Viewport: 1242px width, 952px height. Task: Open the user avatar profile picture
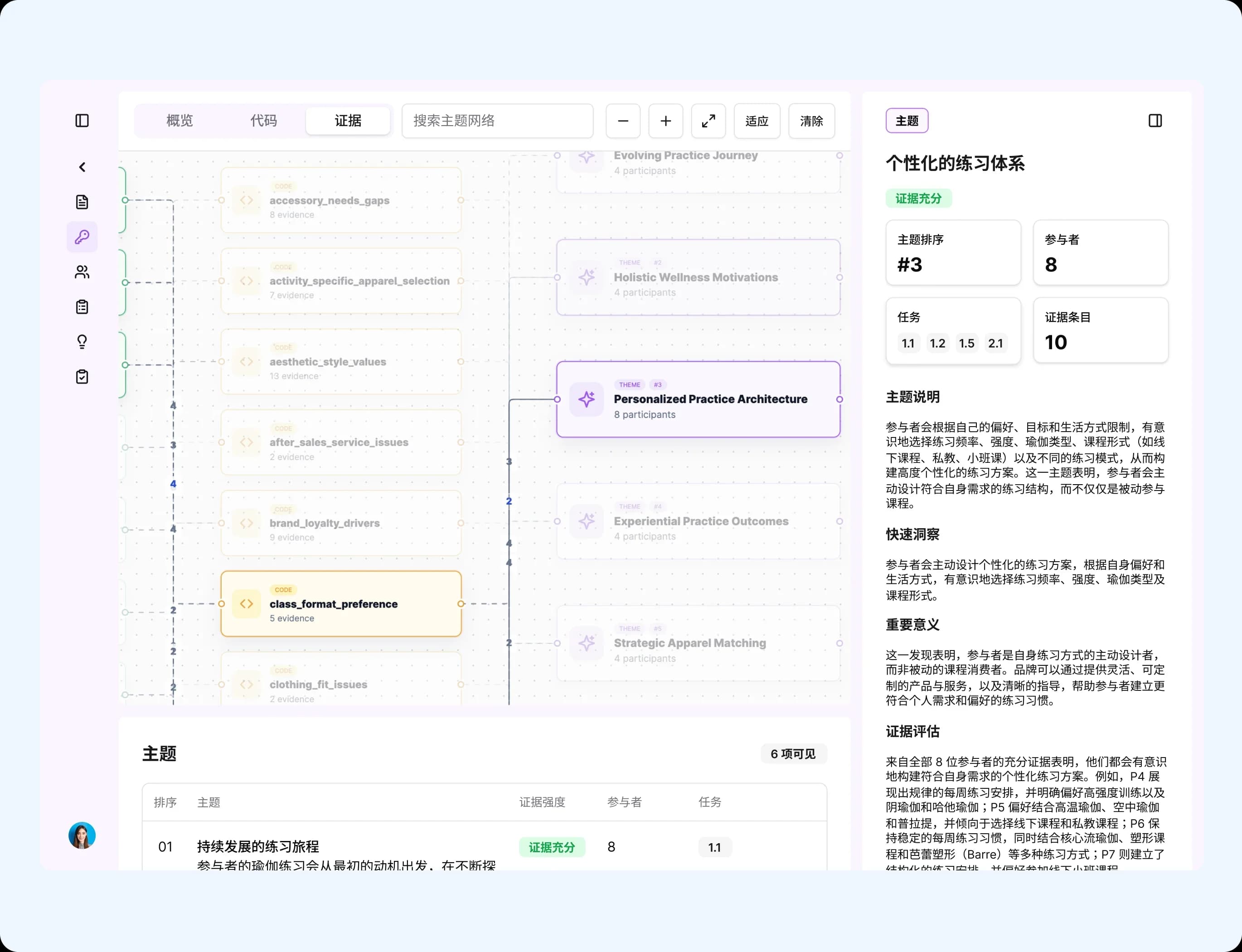point(82,835)
